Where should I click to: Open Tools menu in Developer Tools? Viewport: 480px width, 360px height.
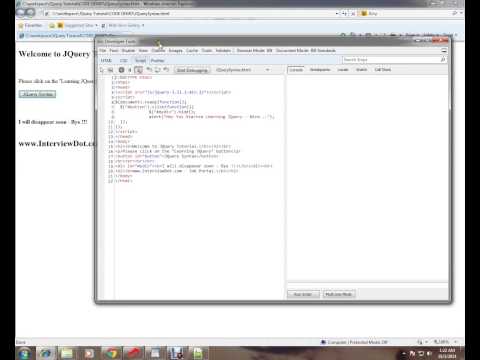207,51
